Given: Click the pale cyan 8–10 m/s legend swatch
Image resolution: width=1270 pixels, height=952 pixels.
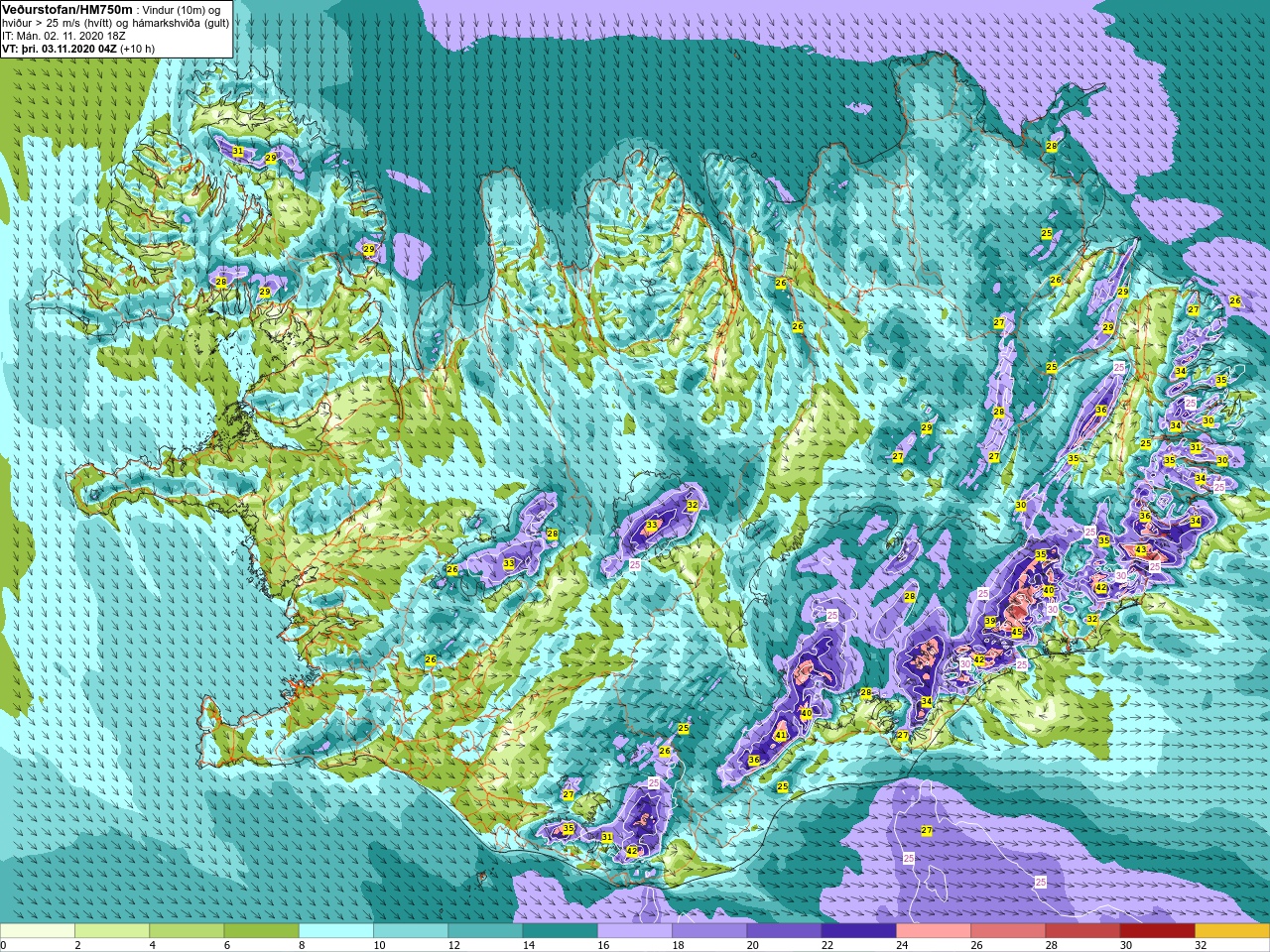Looking at the screenshot, I should pyautogui.click(x=336, y=930).
